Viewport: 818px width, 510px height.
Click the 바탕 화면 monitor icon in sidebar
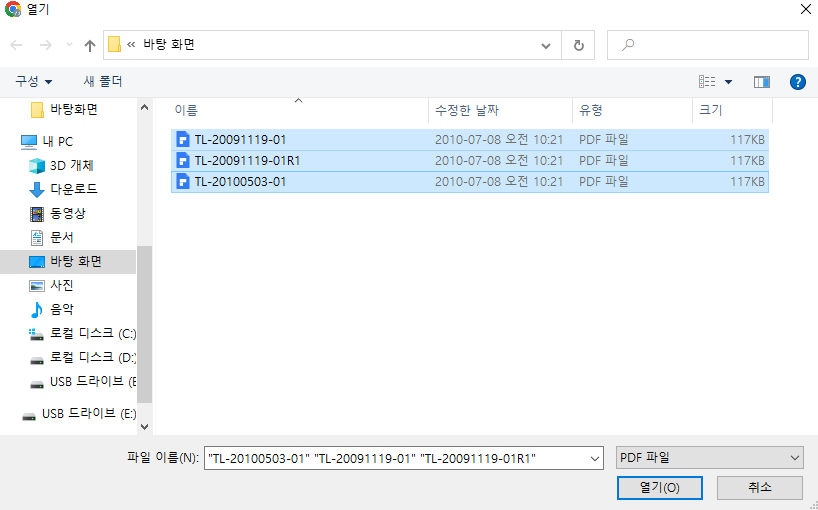37,262
